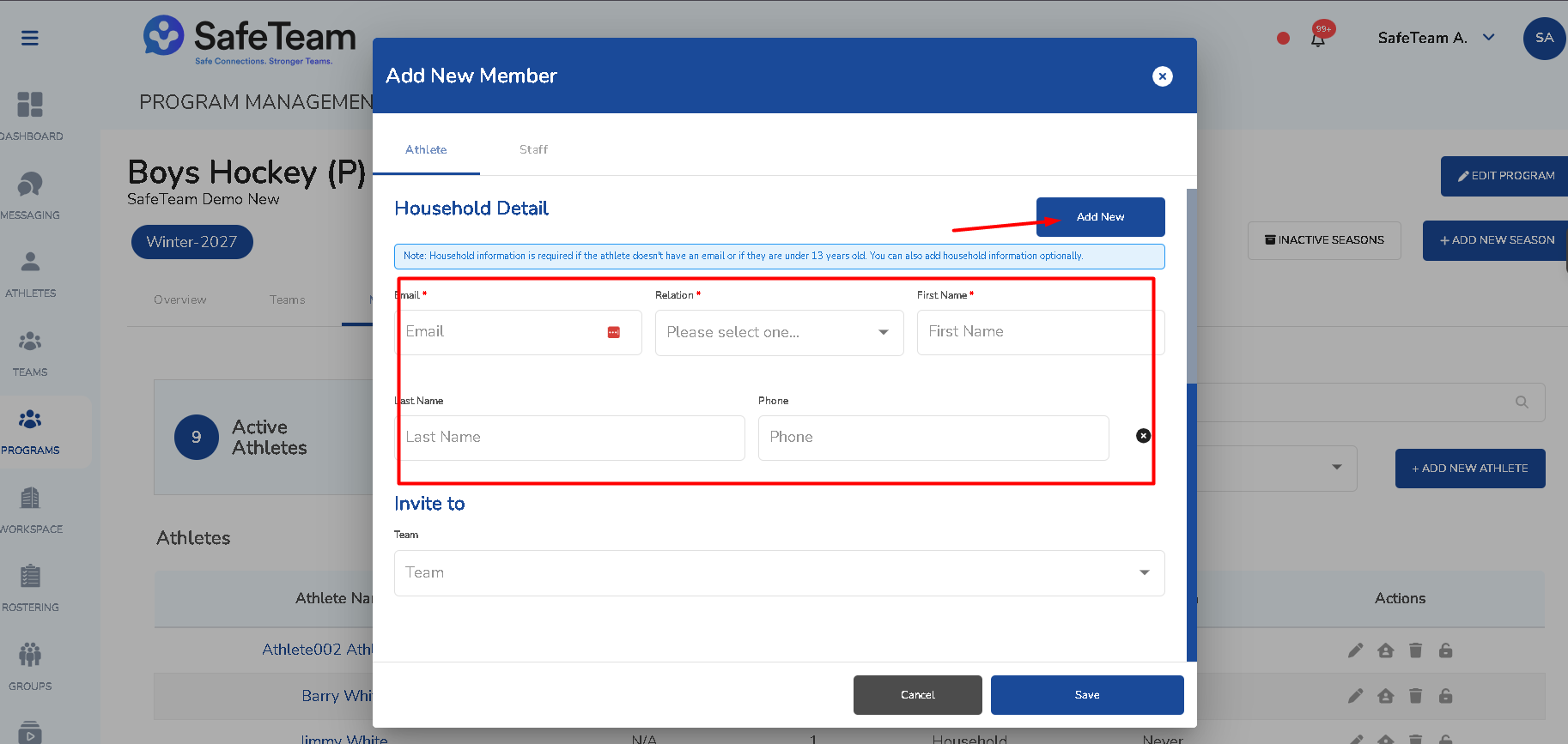
Task: Click the Active Athletes count card
Action: (x=264, y=438)
